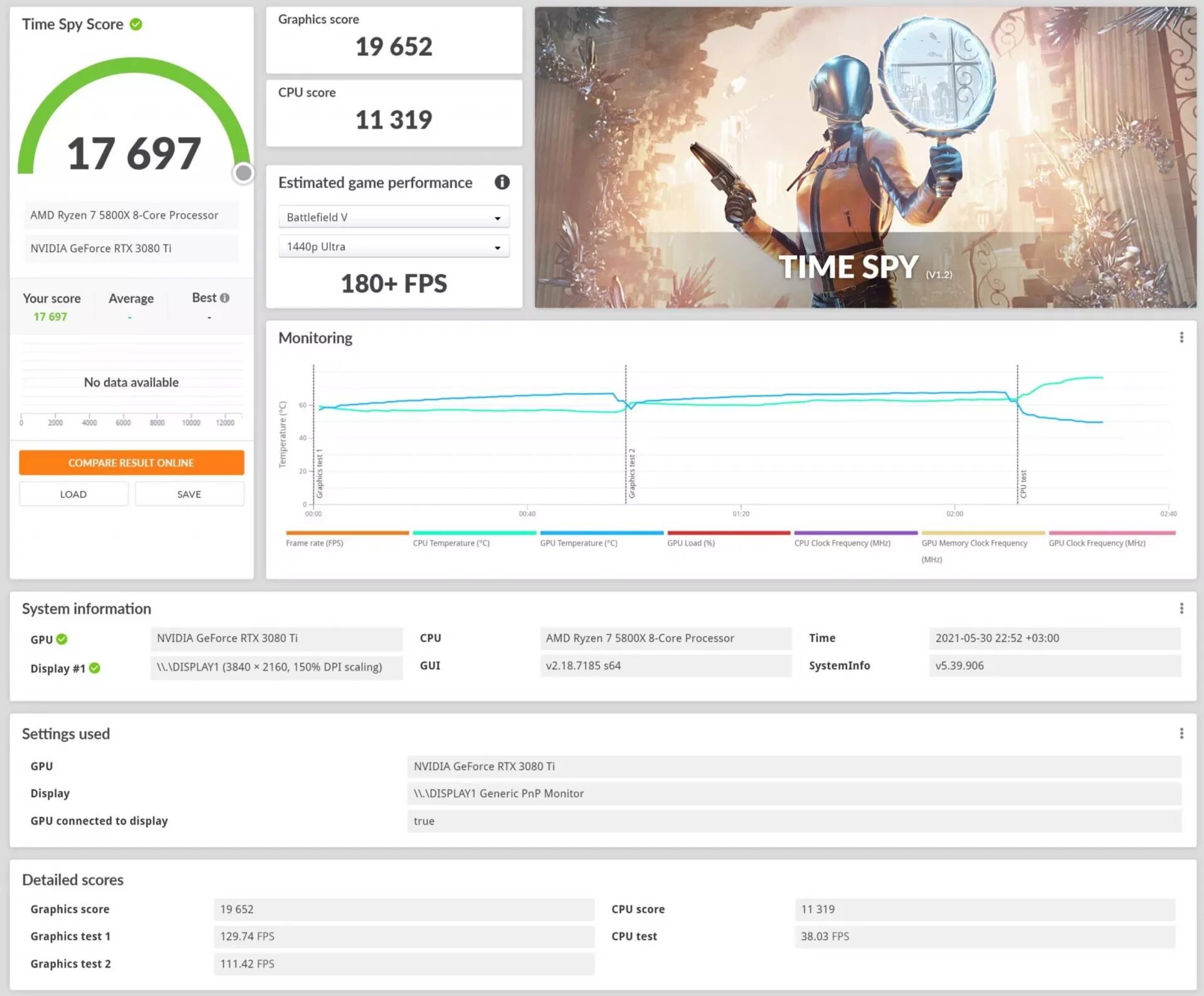Viewport: 1204px width, 996px height.
Task: Click the green check icon beside Display #1
Action: pyautogui.click(x=95, y=668)
